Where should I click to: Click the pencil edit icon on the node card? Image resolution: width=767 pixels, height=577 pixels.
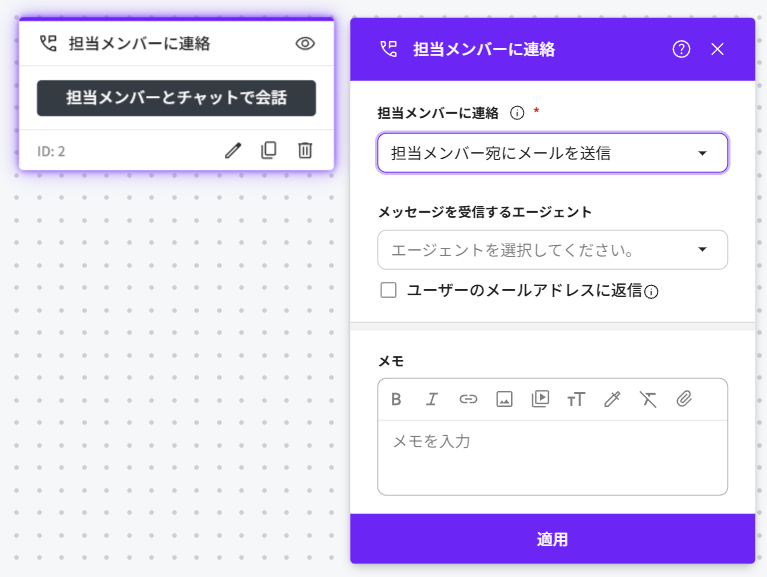click(233, 150)
